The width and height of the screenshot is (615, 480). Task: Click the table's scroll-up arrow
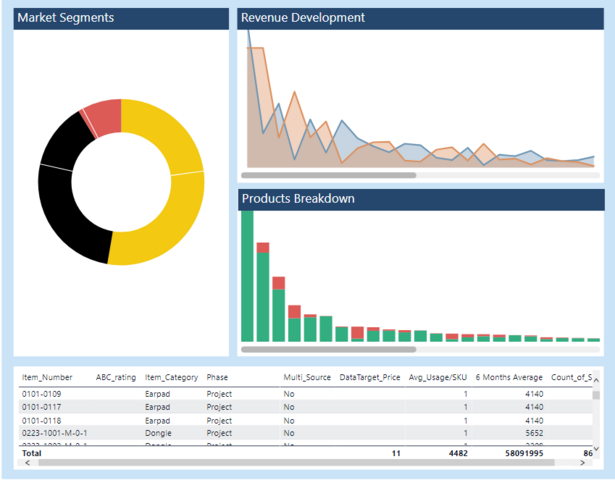tap(597, 379)
